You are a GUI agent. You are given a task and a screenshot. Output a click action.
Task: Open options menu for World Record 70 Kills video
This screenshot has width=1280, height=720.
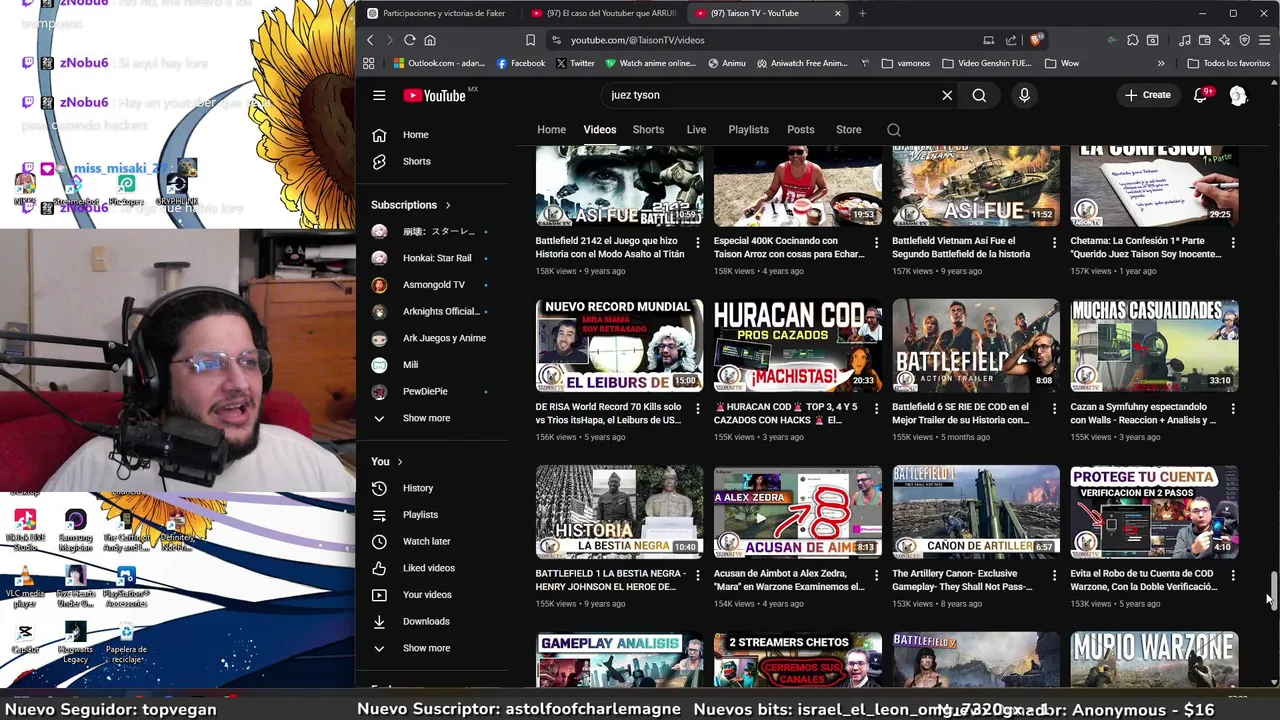[x=697, y=408]
